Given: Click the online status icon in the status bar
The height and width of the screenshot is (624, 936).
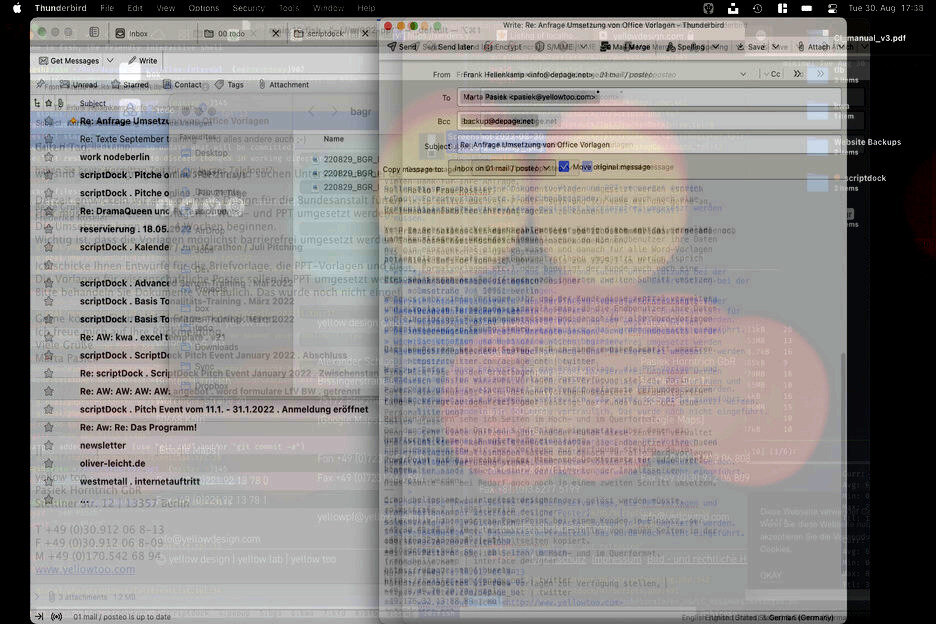Looking at the screenshot, I should pos(57,616).
